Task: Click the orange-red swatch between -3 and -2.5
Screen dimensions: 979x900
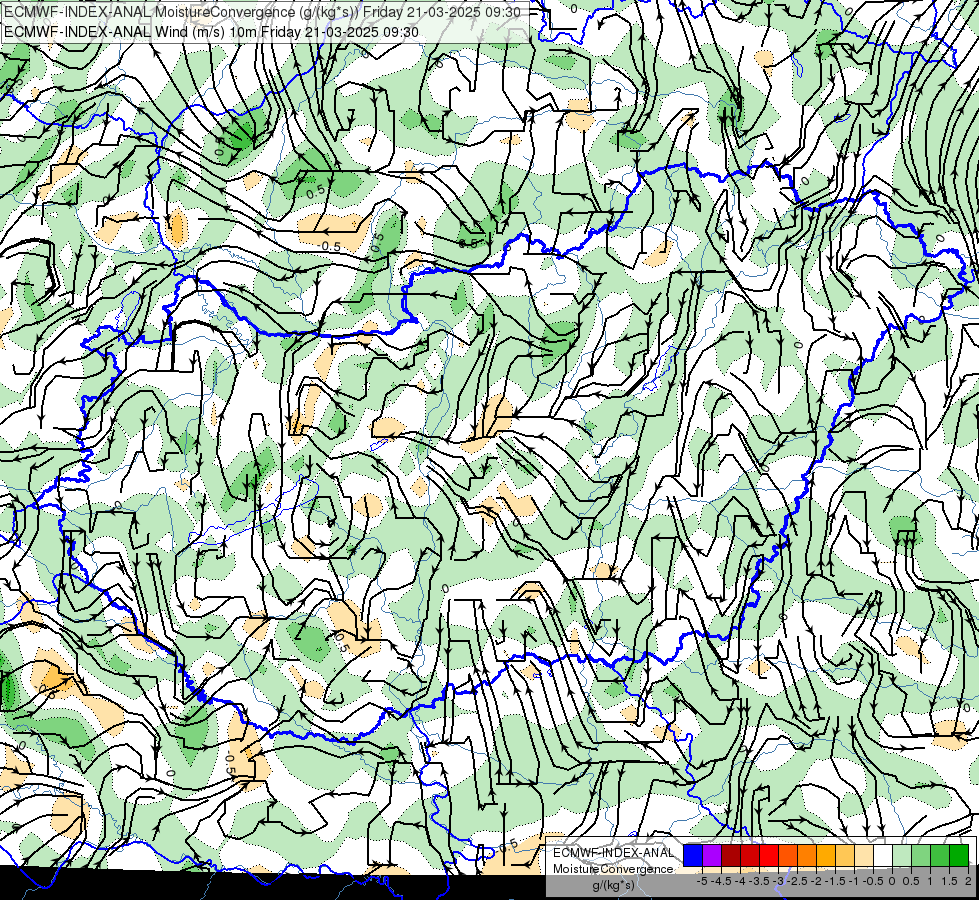Action: point(788,856)
